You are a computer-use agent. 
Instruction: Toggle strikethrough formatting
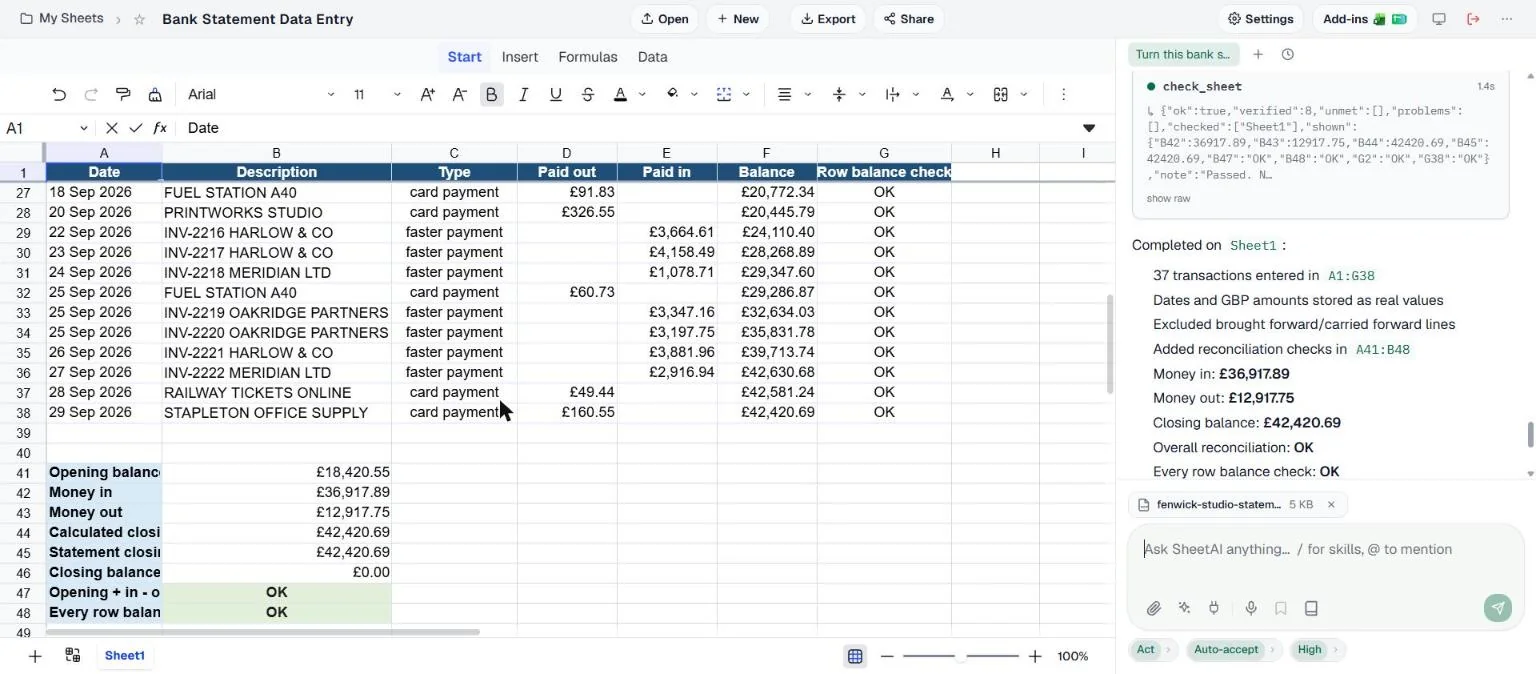587,94
